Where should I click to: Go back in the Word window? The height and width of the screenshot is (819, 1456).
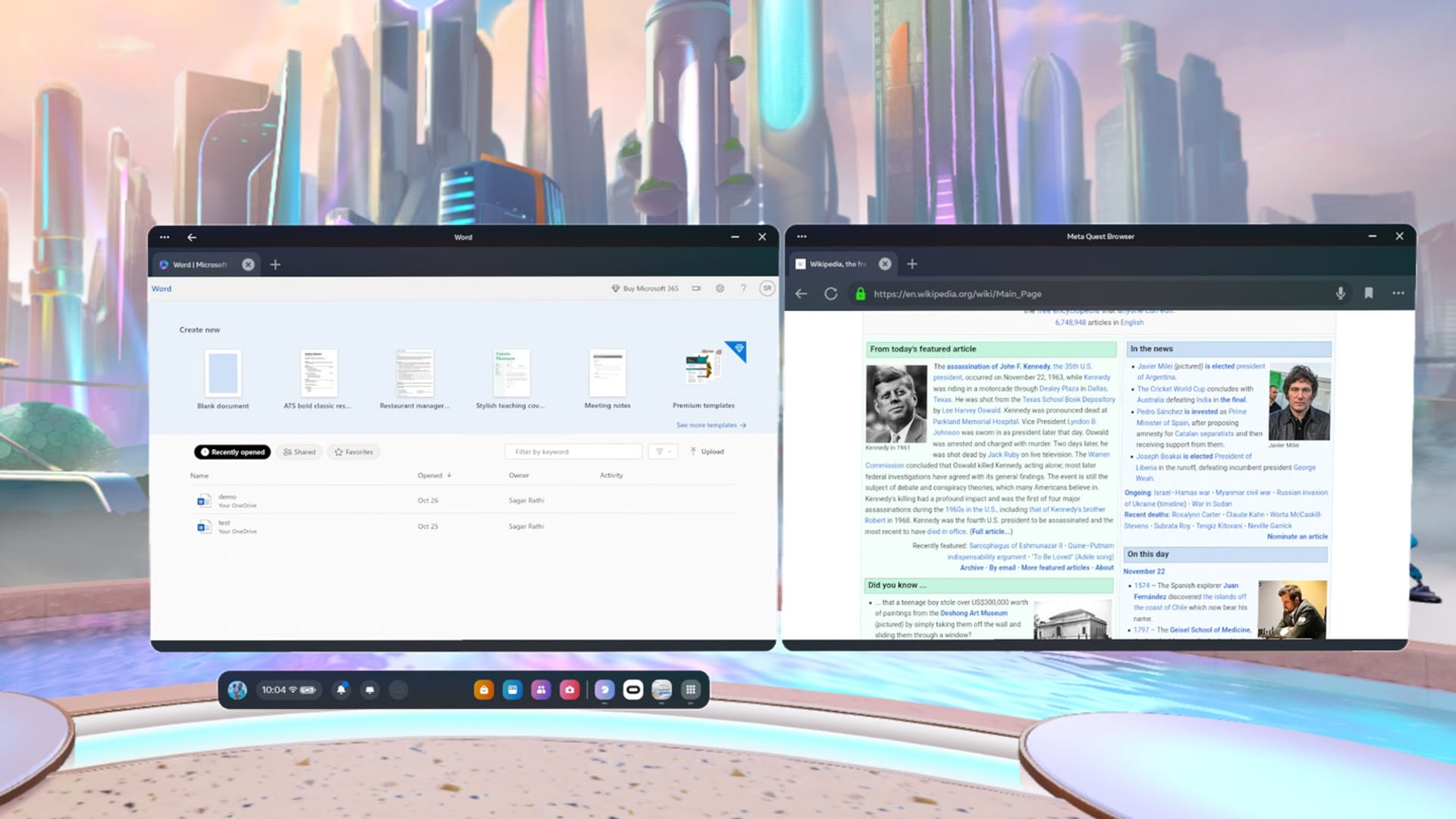tap(192, 237)
